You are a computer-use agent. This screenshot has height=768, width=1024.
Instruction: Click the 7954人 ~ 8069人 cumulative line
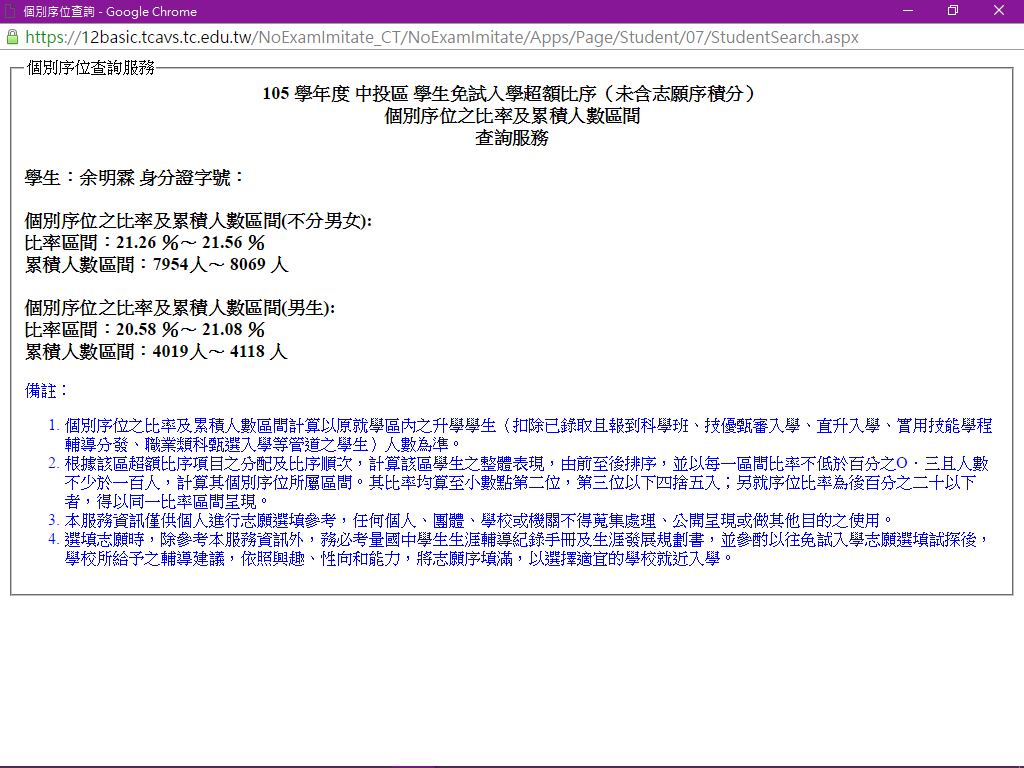tap(156, 265)
